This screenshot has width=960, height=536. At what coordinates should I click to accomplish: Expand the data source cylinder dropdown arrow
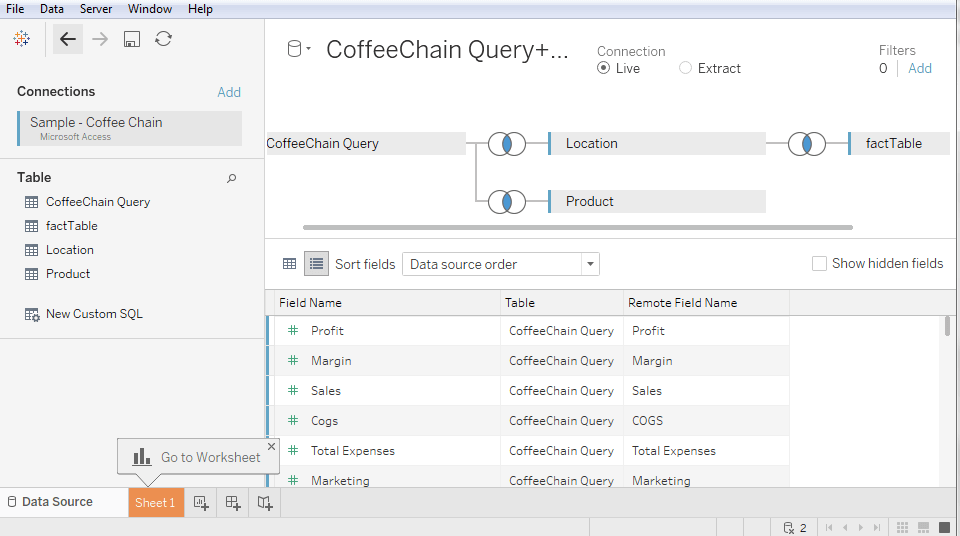pyautogui.click(x=309, y=49)
